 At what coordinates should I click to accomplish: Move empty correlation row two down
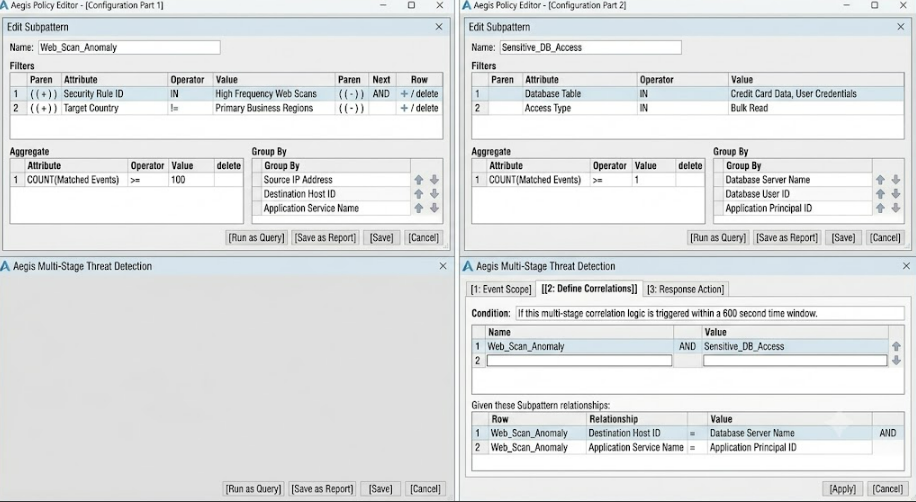click(896, 361)
